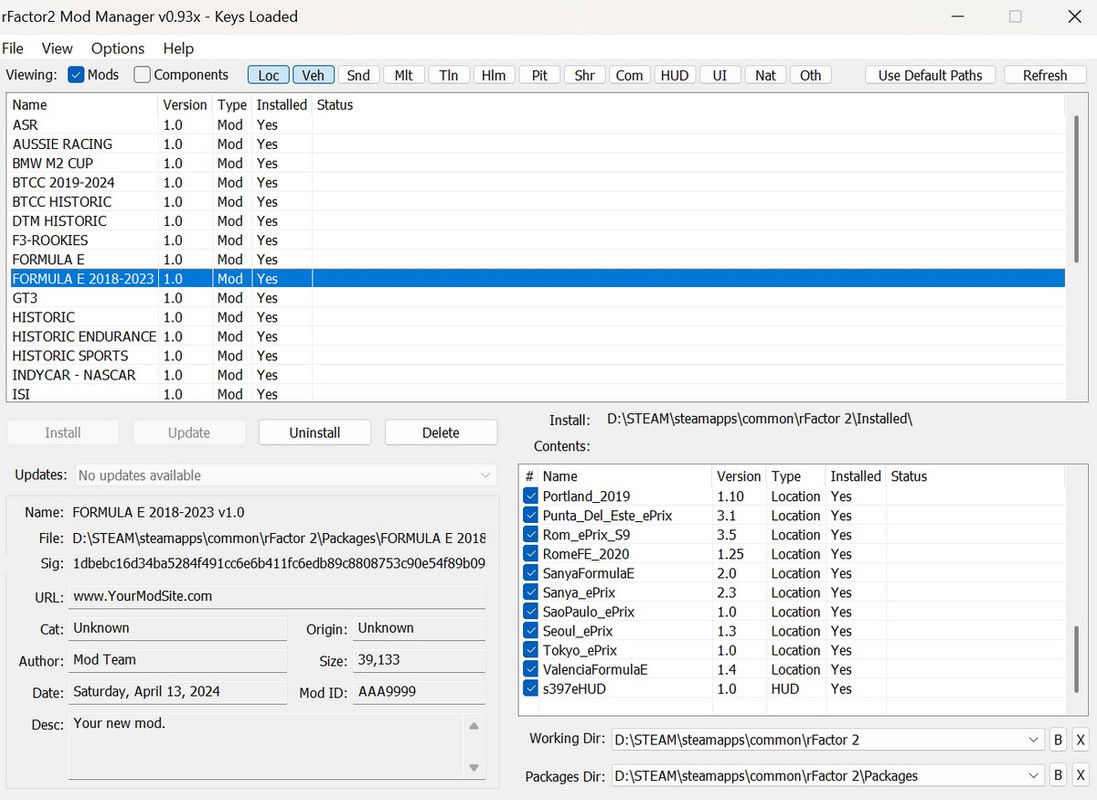Viewport: 1097px width, 800px height.
Task: Toggle the Shr filter button
Action: pyautogui.click(x=585, y=76)
